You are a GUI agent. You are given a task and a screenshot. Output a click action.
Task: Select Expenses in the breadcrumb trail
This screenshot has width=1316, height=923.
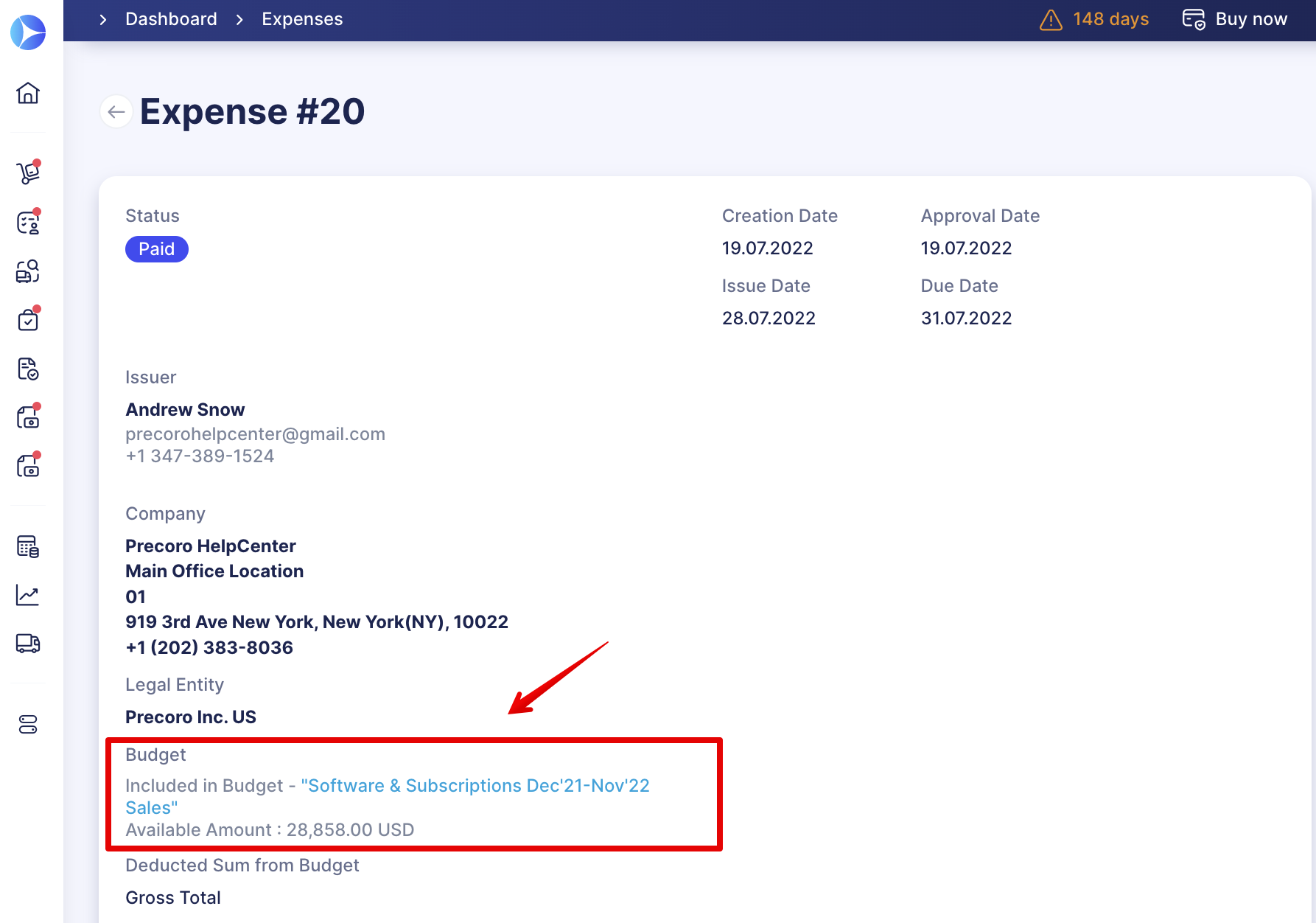click(x=301, y=18)
